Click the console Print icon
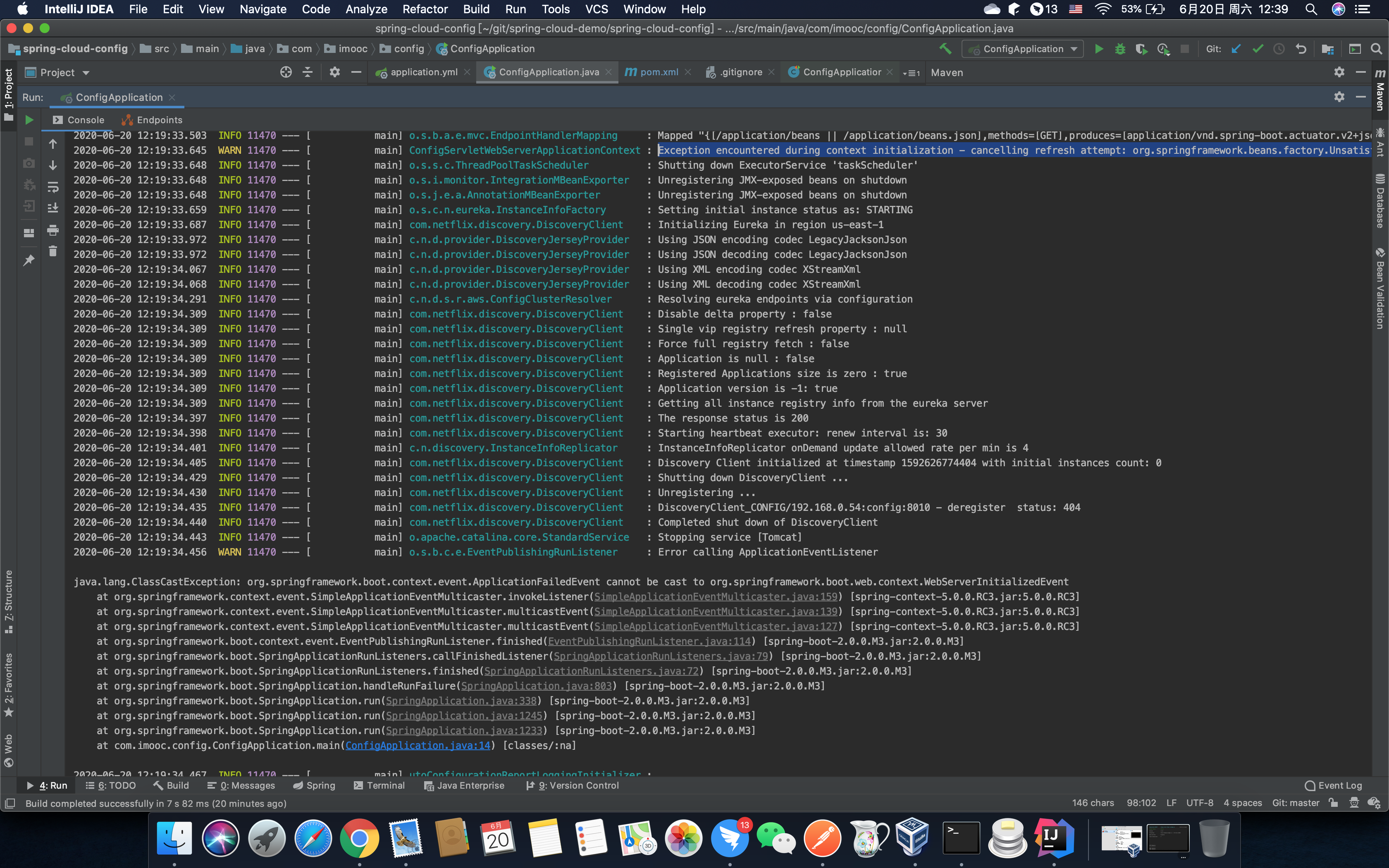The width and height of the screenshot is (1389, 868). tap(53, 230)
